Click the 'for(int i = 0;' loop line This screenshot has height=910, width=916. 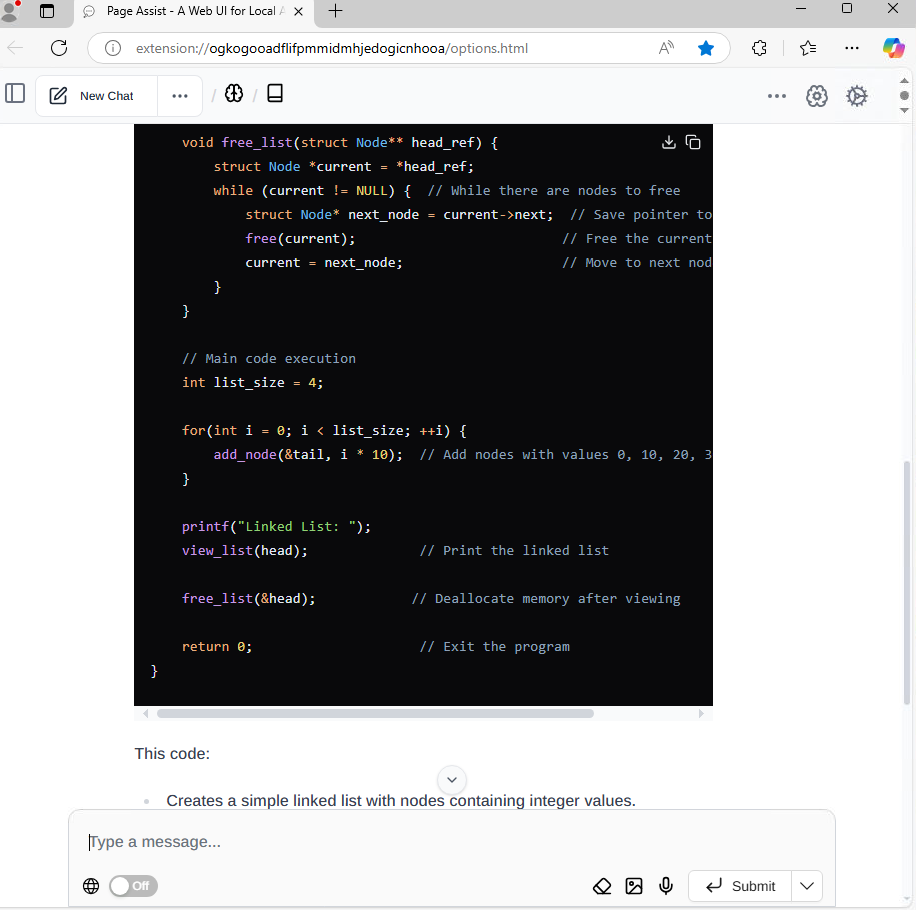pyautogui.click(x=324, y=430)
